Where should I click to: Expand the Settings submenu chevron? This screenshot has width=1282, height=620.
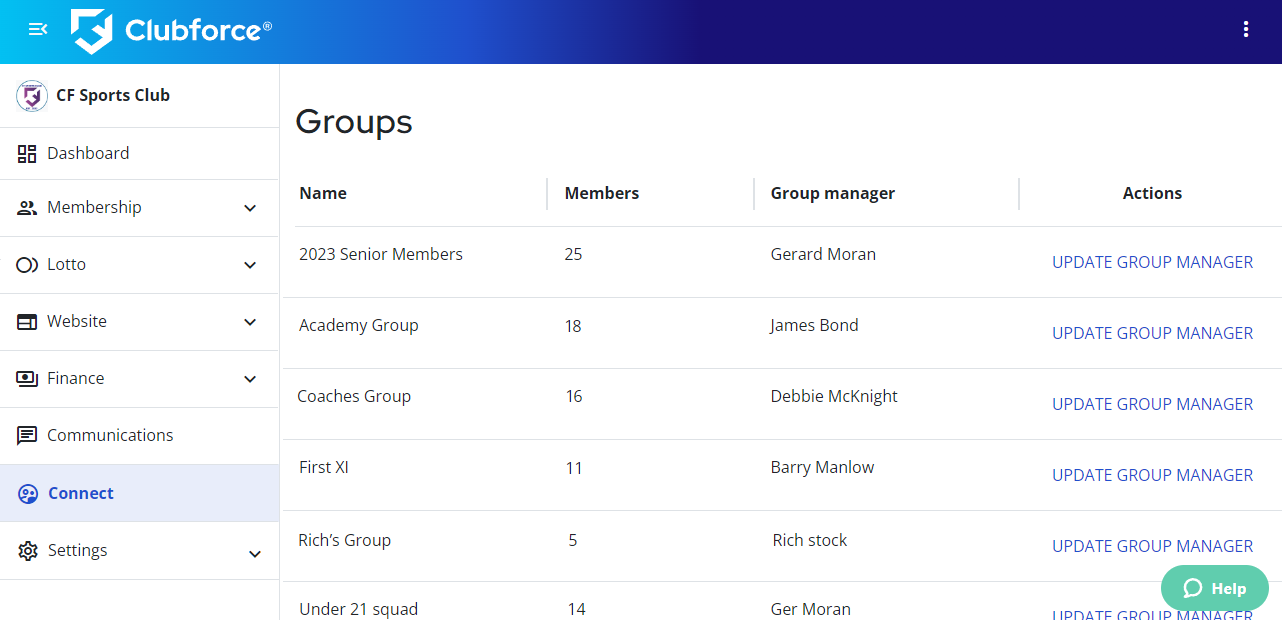pyautogui.click(x=255, y=554)
